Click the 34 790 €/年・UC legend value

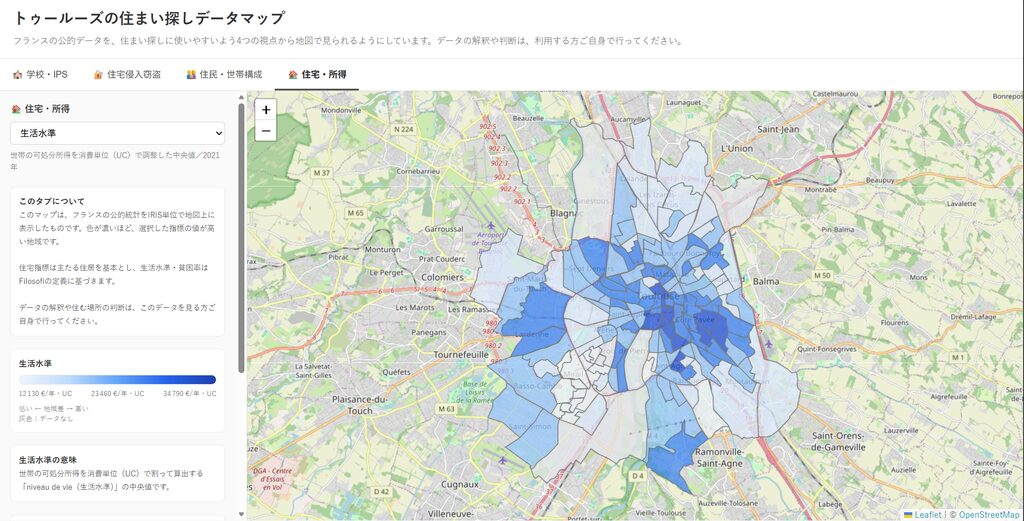click(x=189, y=394)
